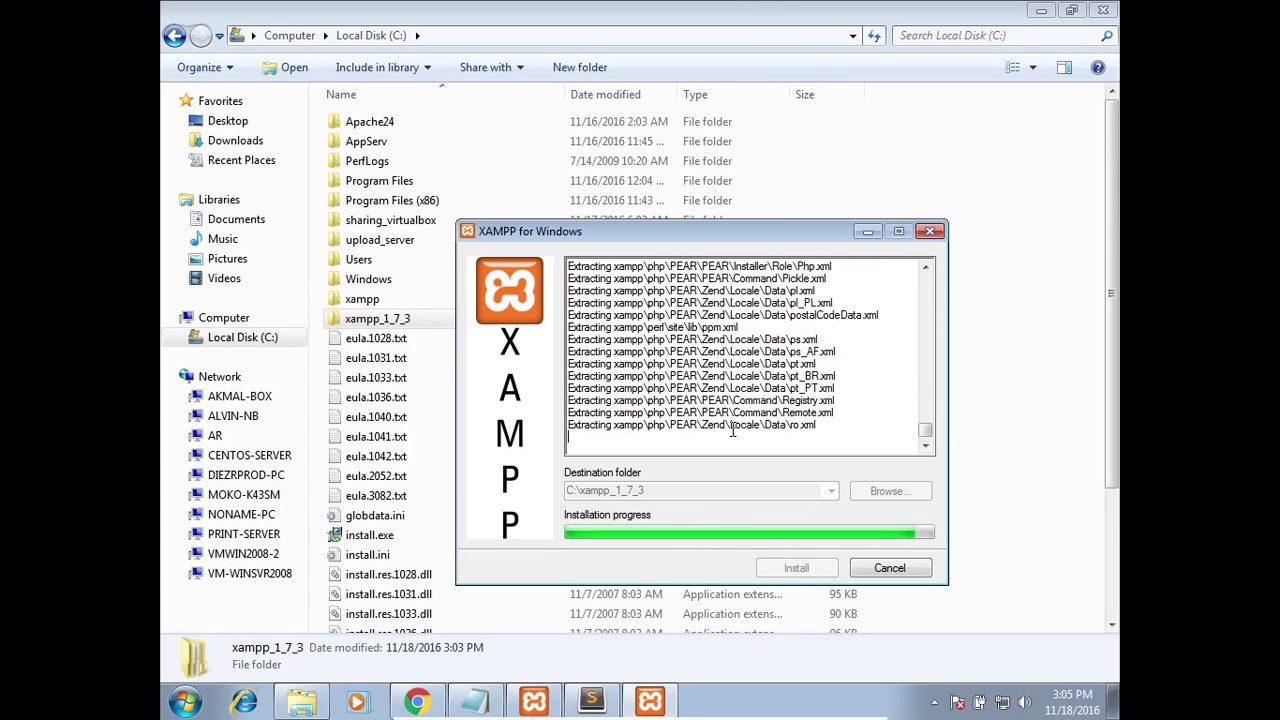The width and height of the screenshot is (1280, 720).
Task: Select the CENTOS-SERVER network computer
Action: click(x=249, y=455)
